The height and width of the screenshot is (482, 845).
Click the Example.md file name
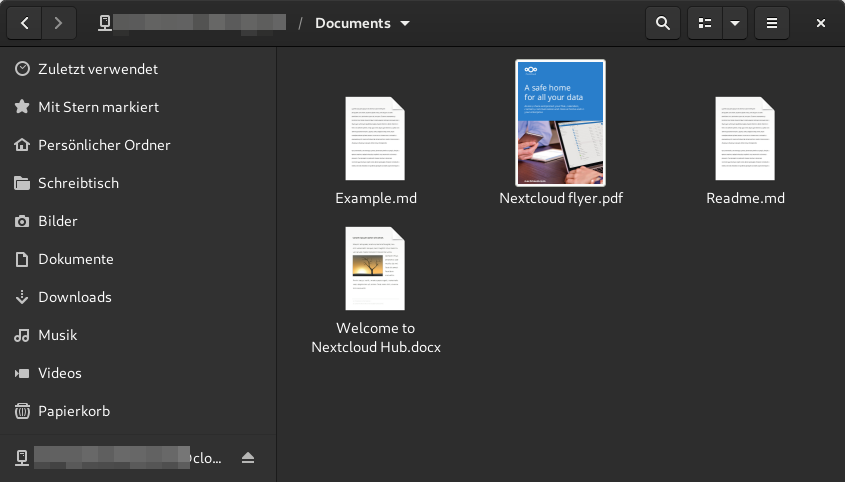pos(376,198)
